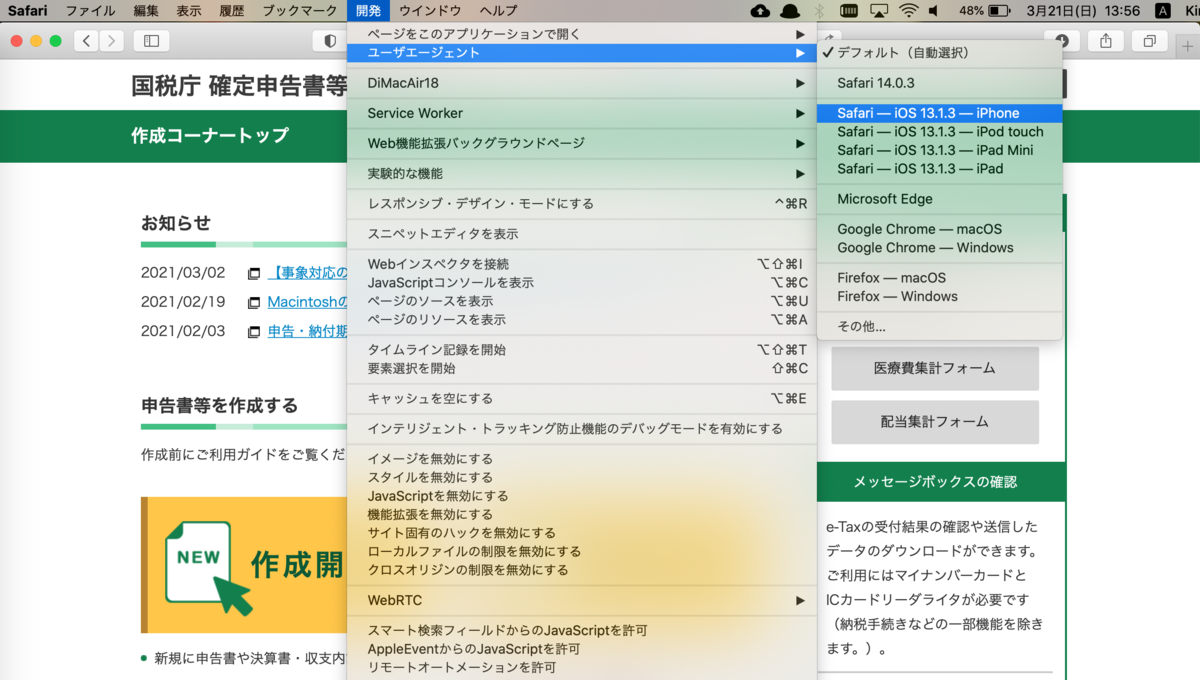This screenshot has width=1200, height=680.
Task: Choose スニペットエディタを表示 menu item
Action: tap(582, 234)
